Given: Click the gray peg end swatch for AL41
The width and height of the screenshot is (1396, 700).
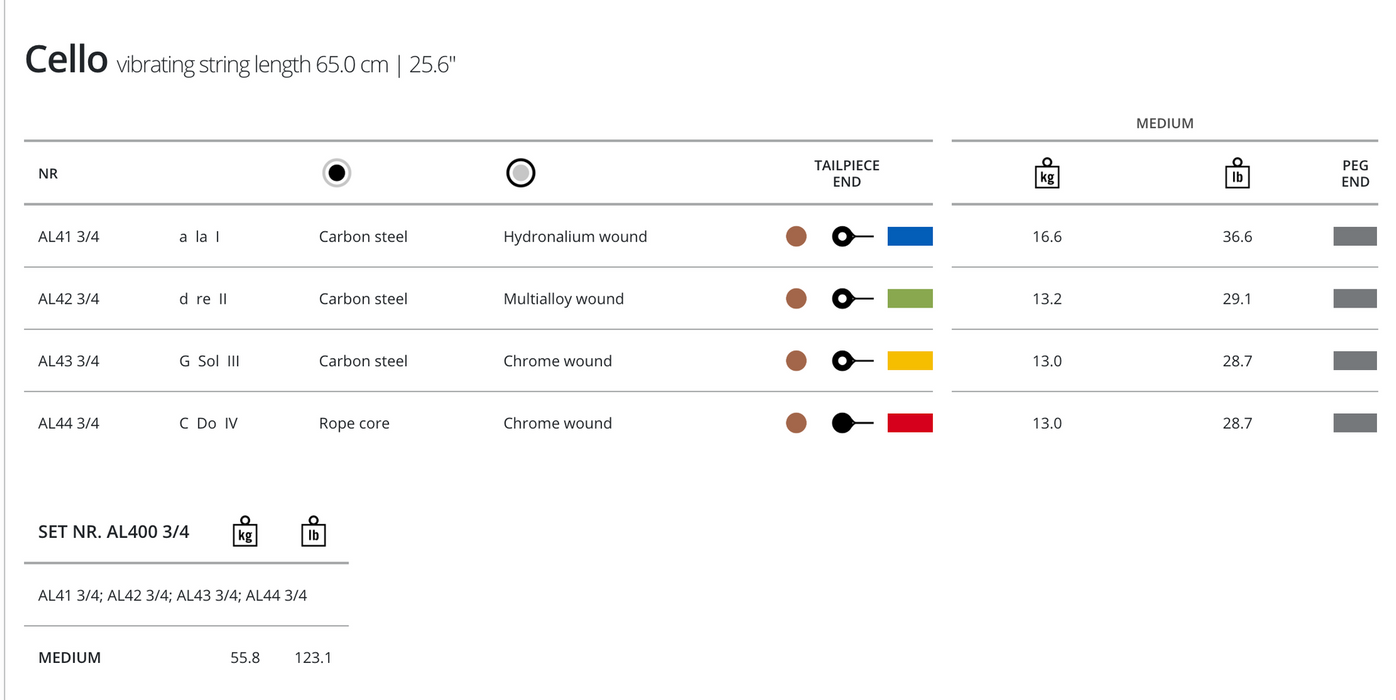Looking at the screenshot, I should pos(1354,237).
